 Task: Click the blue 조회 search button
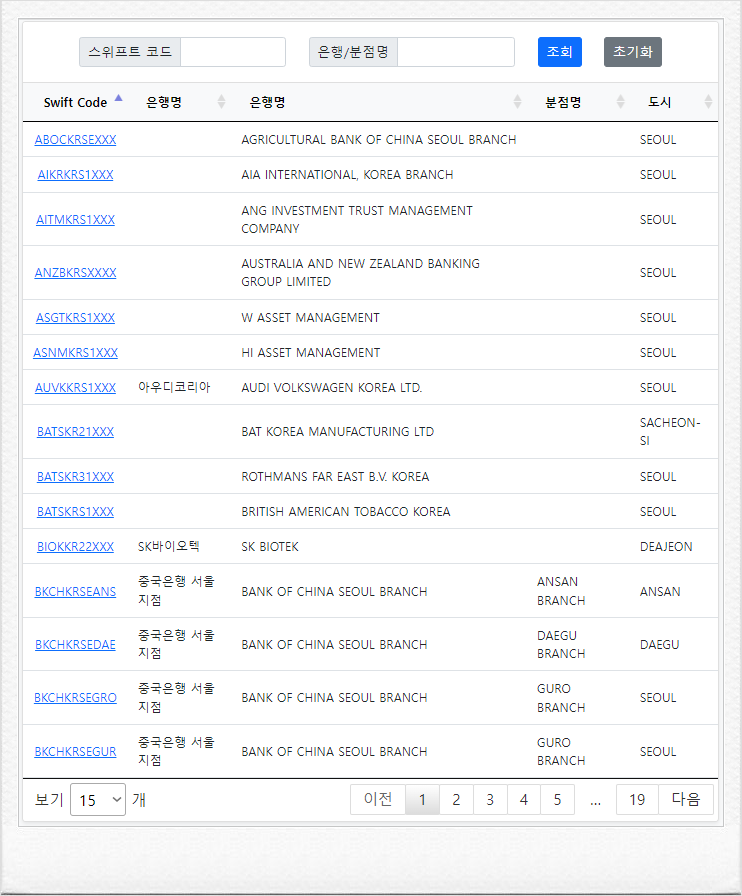click(x=560, y=52)
